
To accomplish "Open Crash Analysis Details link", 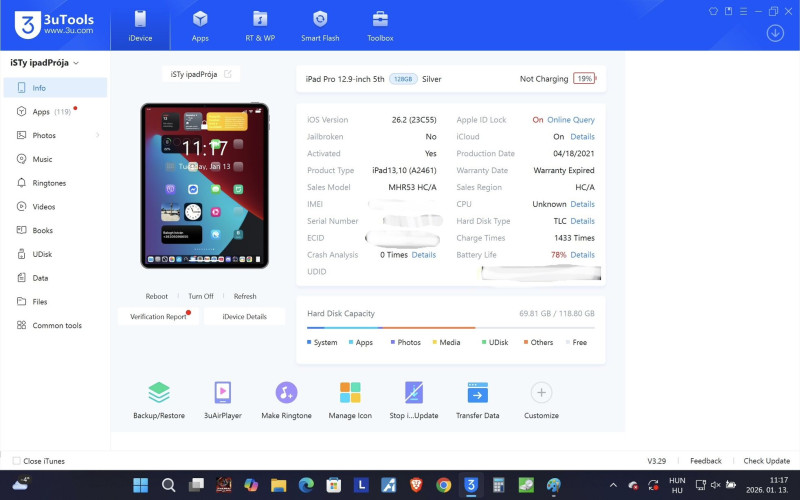I will click(x=423, y=255).
